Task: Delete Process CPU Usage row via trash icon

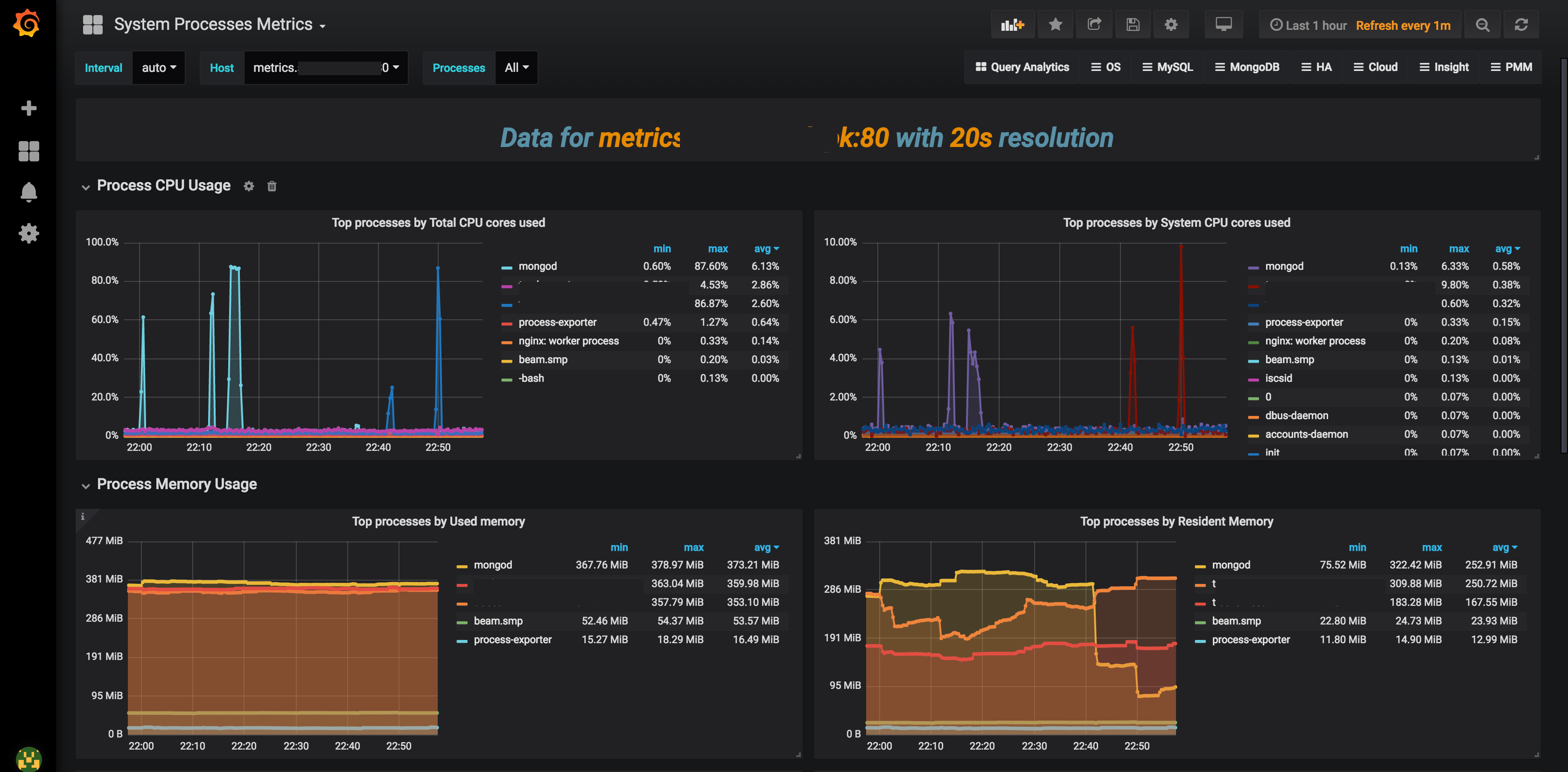Action: 272,186
